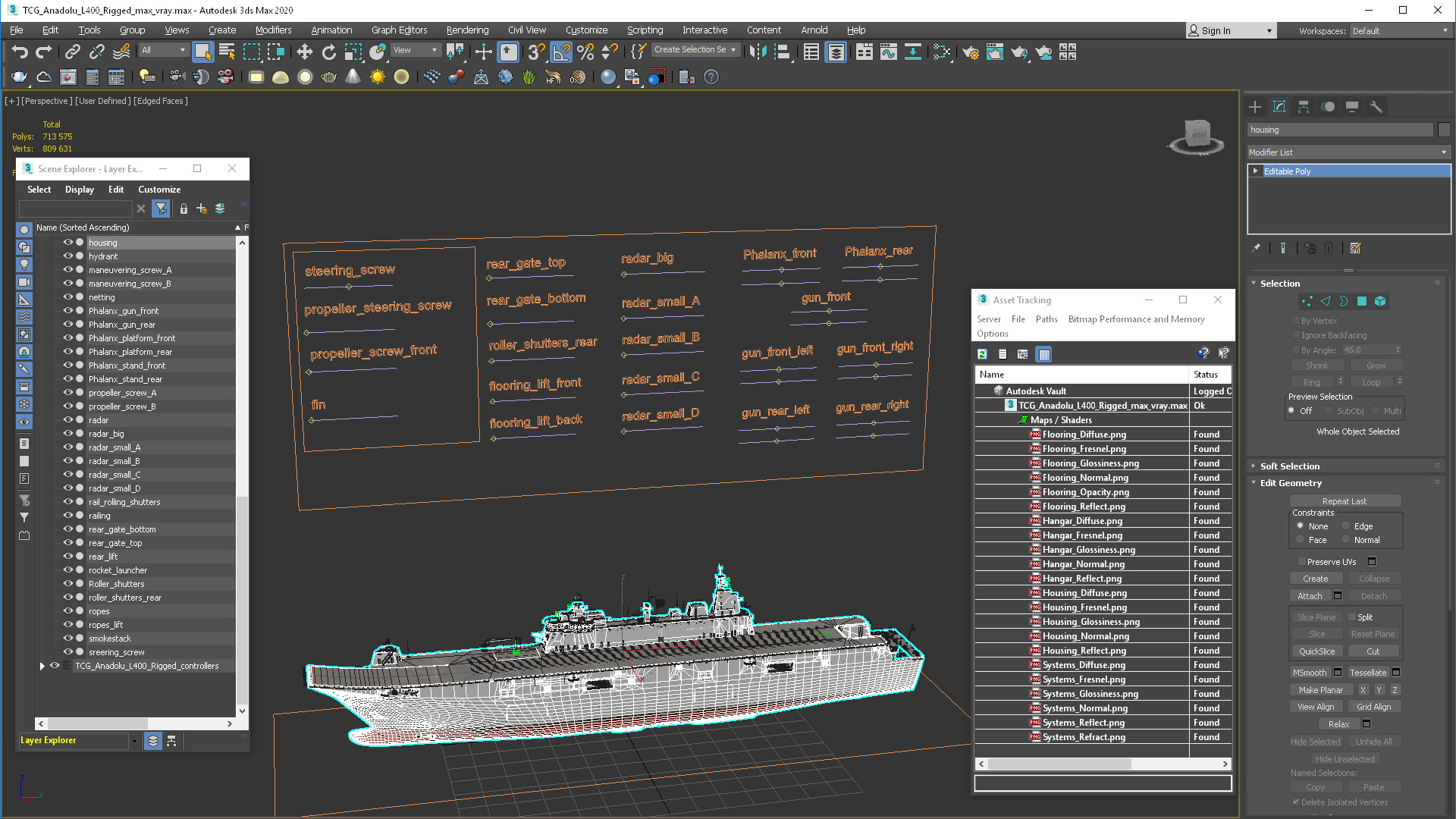Screen dimensions: 1456x819
Task: Click the Scene Explorer search field
Action: pos(75,209)
